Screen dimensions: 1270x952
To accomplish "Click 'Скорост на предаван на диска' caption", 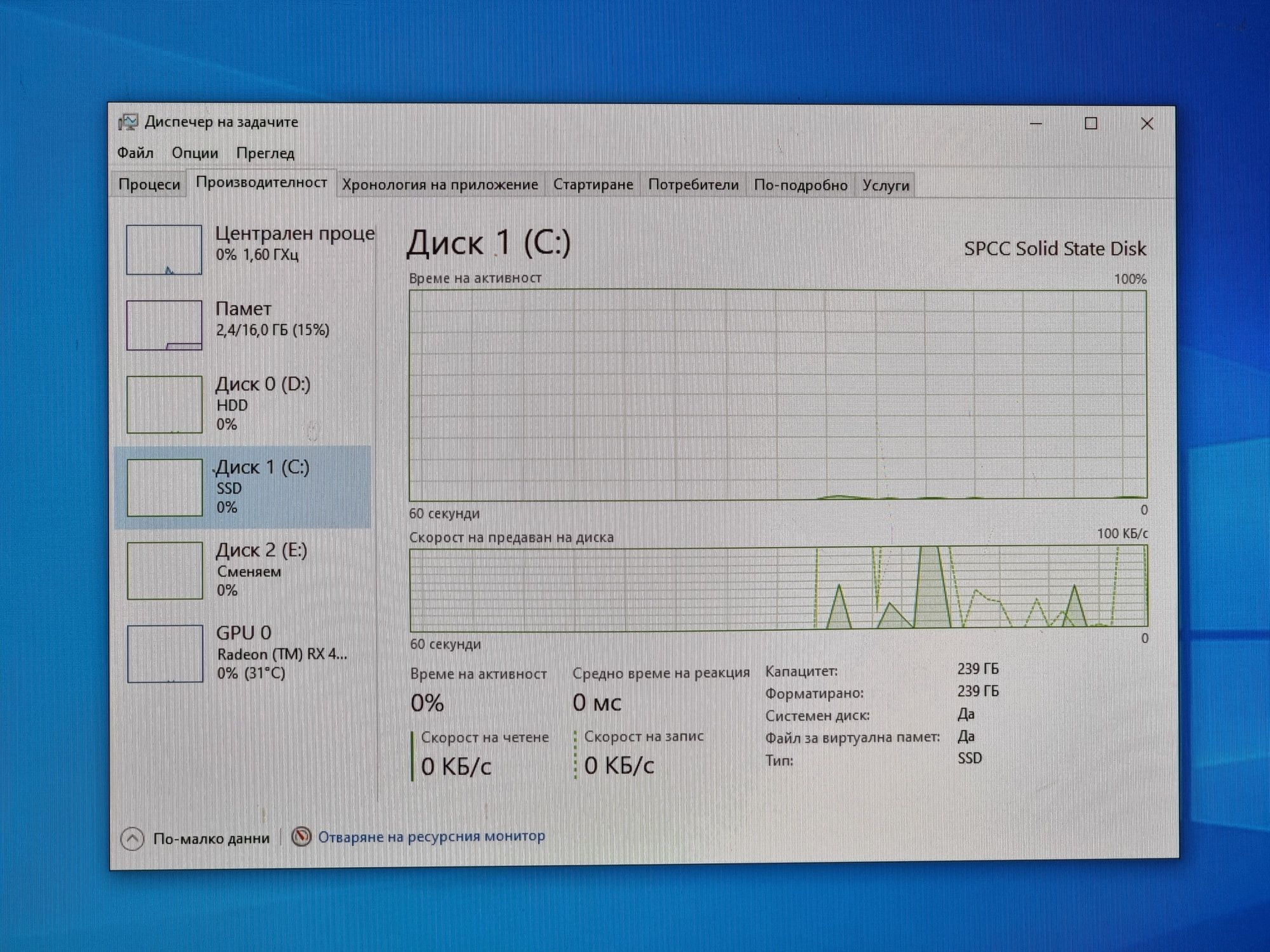I will tap(511, 538).
